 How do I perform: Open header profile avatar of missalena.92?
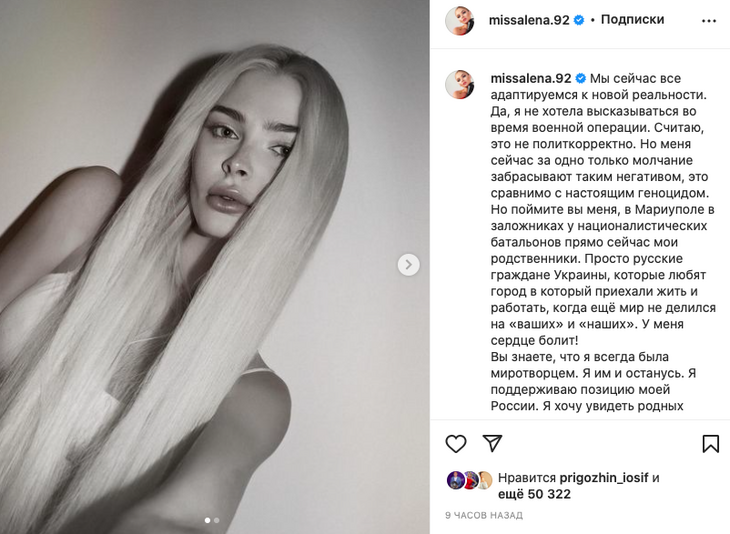pyautogui.click(x=460, y=21)
